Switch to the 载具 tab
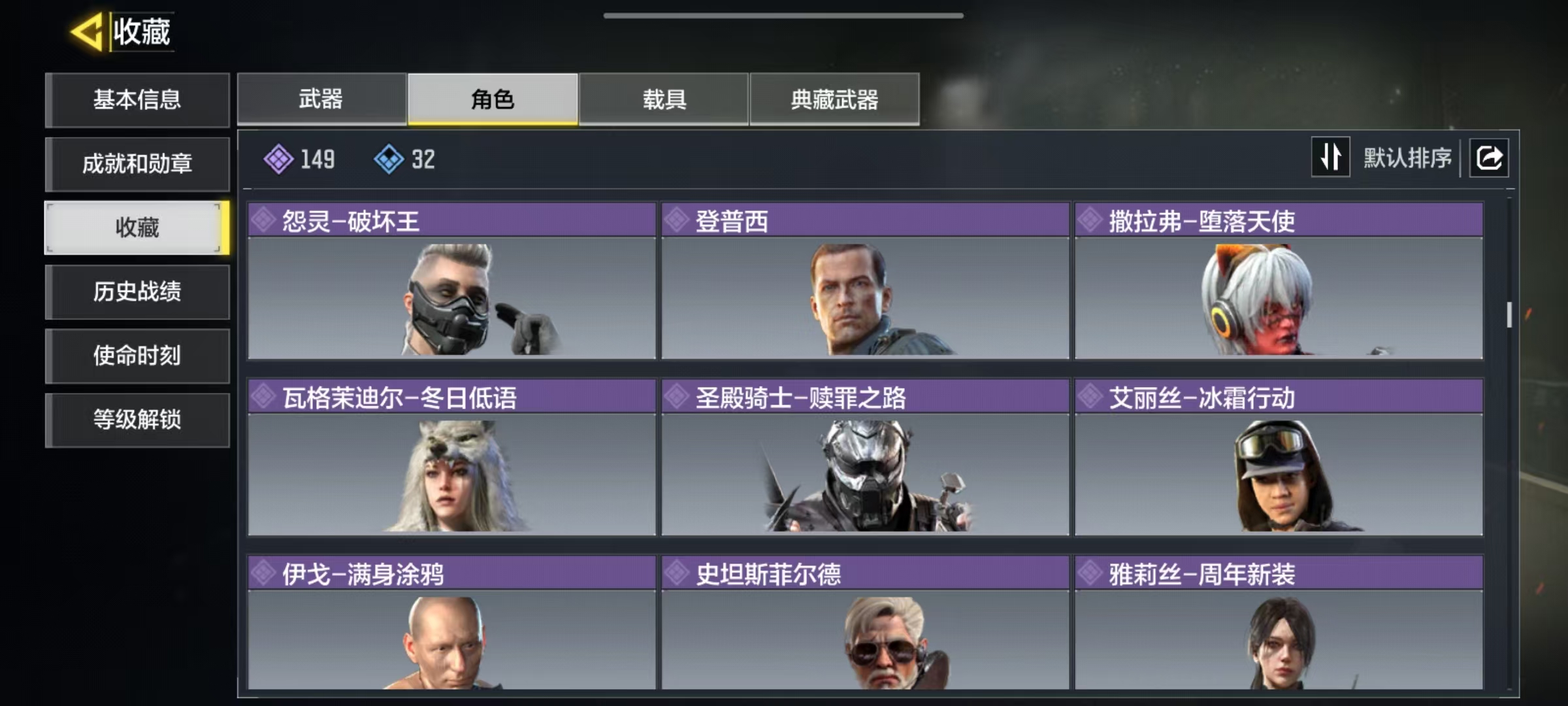1568x706 pixels. [x=664, y=99]
